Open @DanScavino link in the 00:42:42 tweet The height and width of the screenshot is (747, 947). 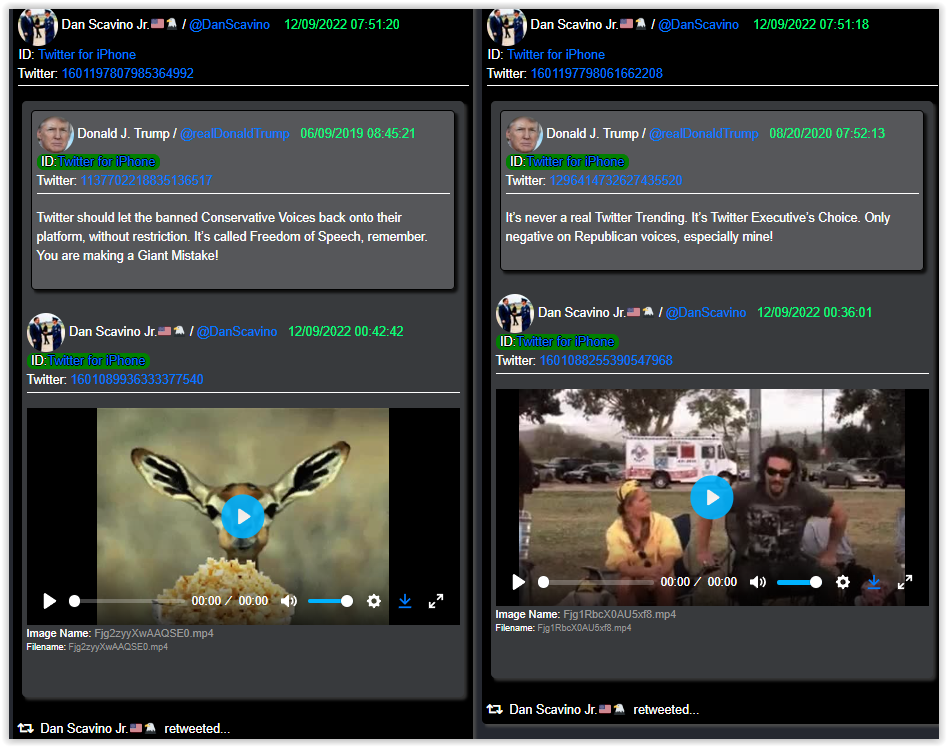pos(237,332)
